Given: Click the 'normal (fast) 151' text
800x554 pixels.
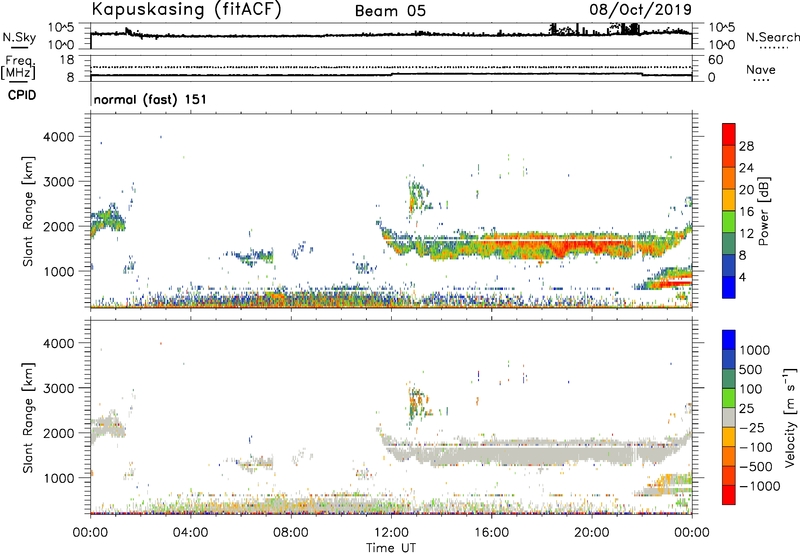Looking at the screenshot, I should click(x=150, y=99).
